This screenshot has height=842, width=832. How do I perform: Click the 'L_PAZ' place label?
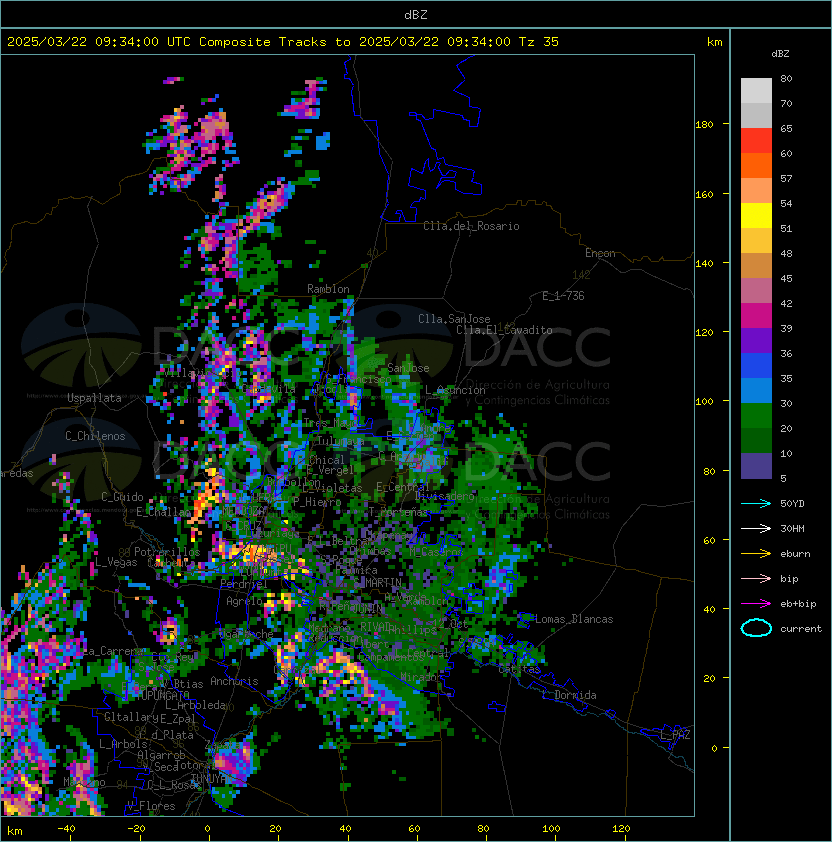pos(675,735)
